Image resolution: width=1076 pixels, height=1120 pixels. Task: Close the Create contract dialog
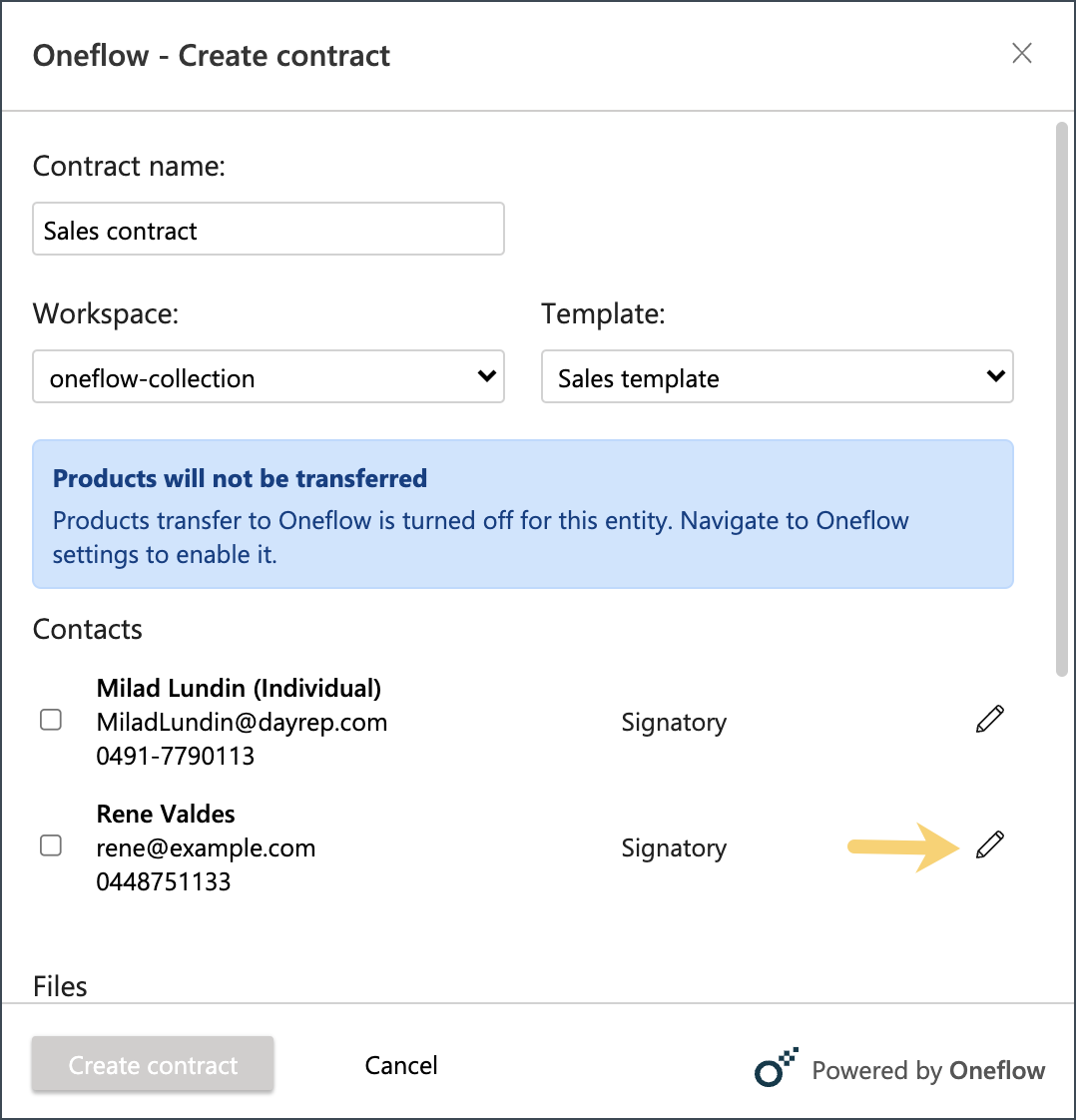pyautogui.click(x=1022, y=53)
